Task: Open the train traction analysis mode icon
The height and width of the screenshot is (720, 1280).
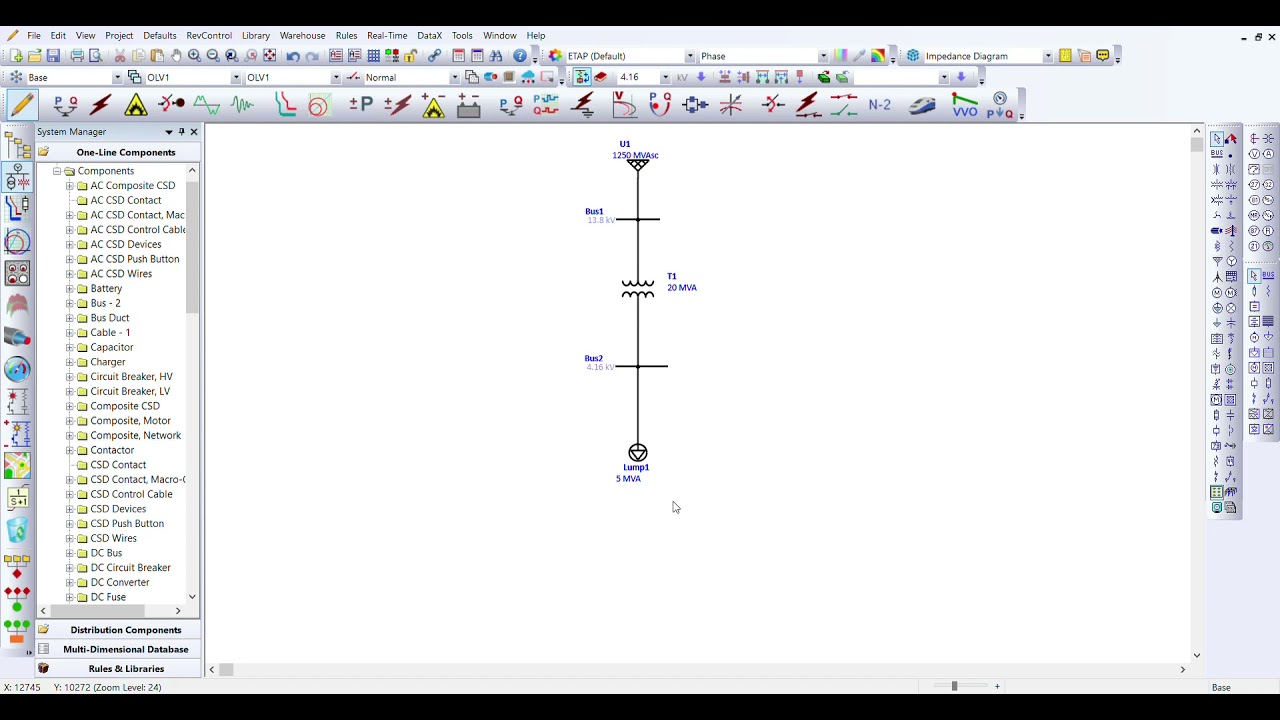Action: point(922,105)
